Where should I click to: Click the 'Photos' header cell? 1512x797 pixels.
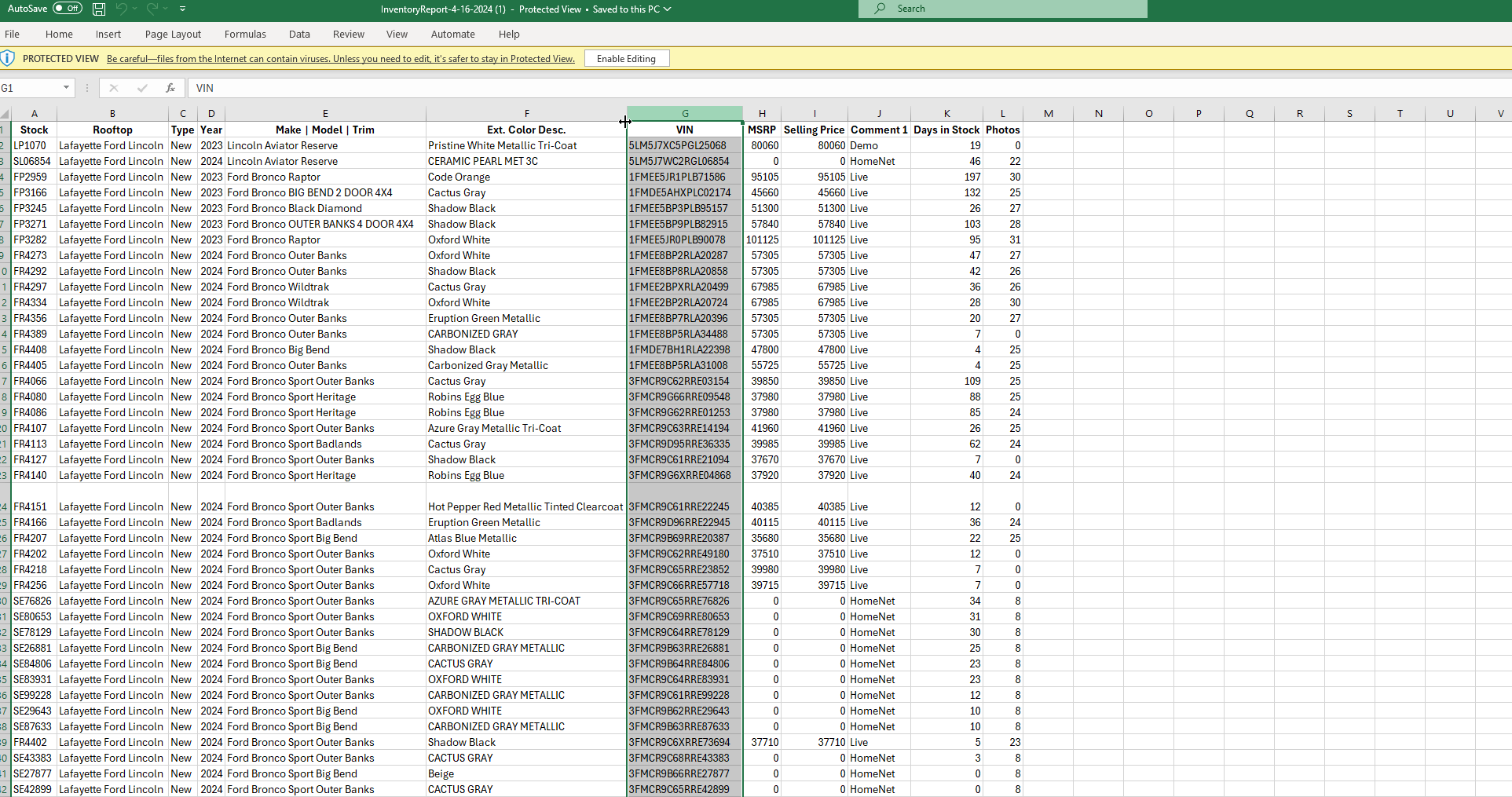coord(1003,130)
